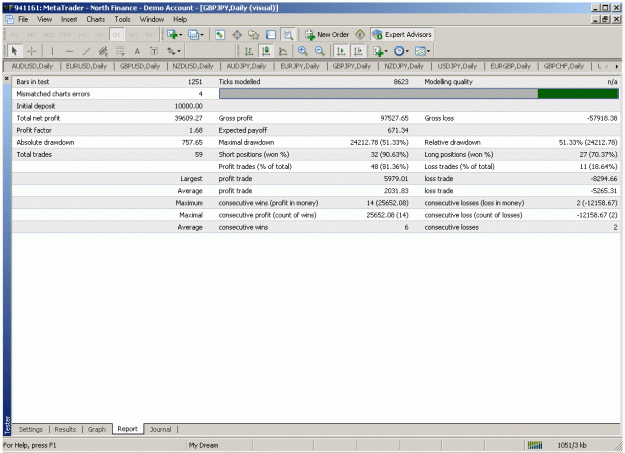
Task: Select the Draw Arrows tool
Action: [x=171, y=51]
